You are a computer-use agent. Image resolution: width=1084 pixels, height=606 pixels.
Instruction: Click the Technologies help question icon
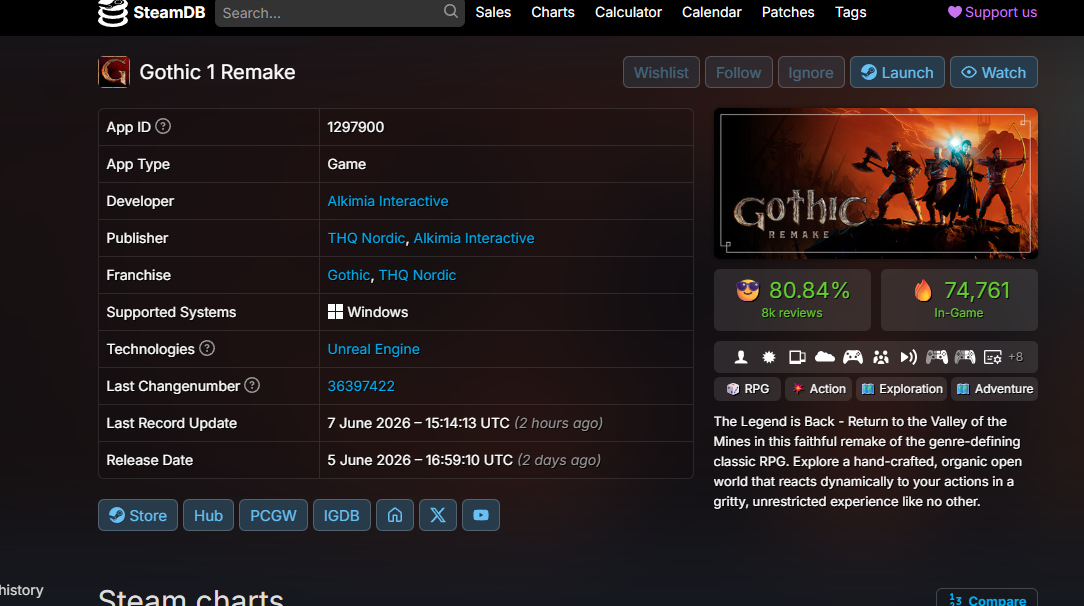[207, 348]
